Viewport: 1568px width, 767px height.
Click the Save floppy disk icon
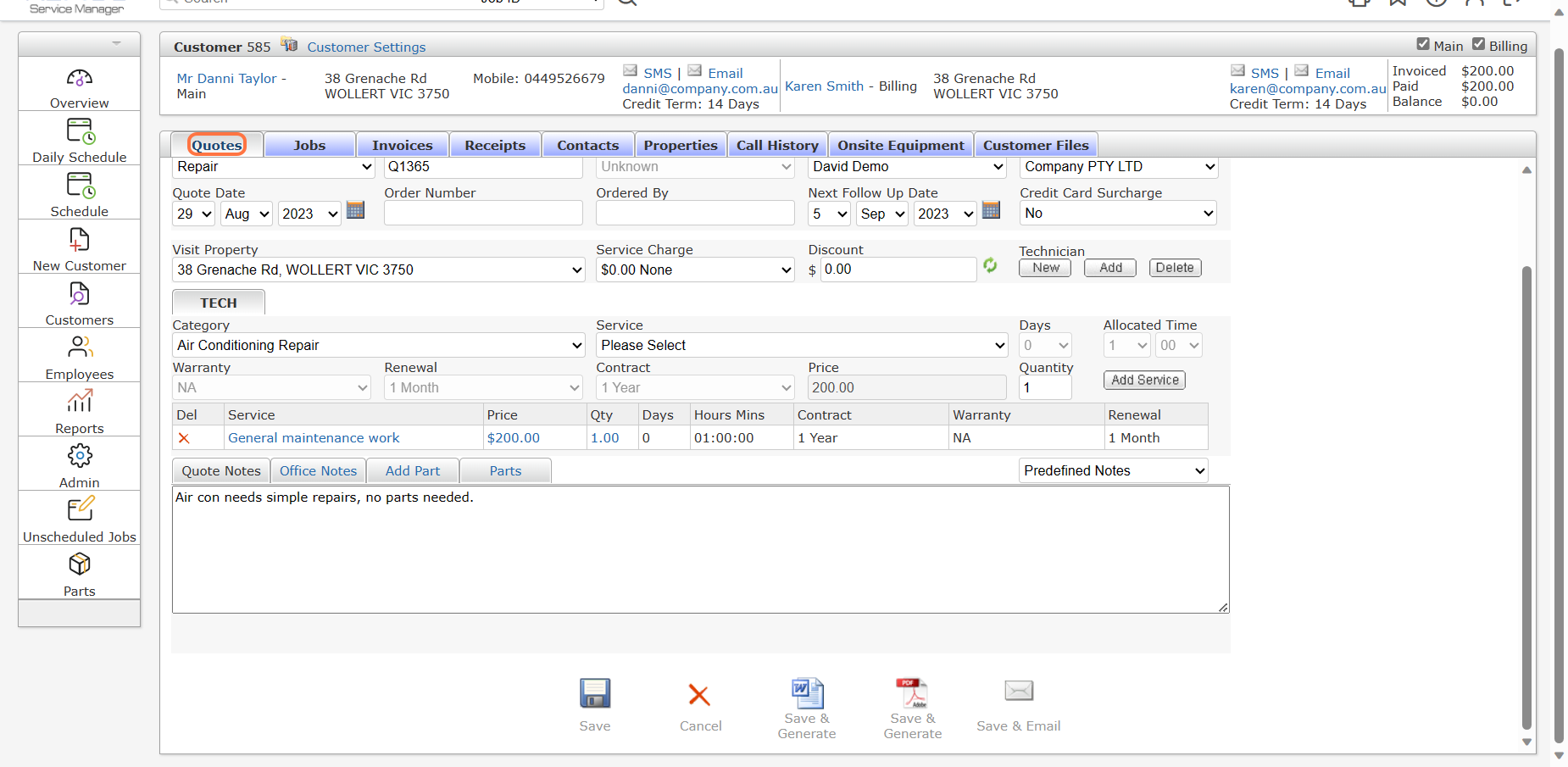pos(595,693)
